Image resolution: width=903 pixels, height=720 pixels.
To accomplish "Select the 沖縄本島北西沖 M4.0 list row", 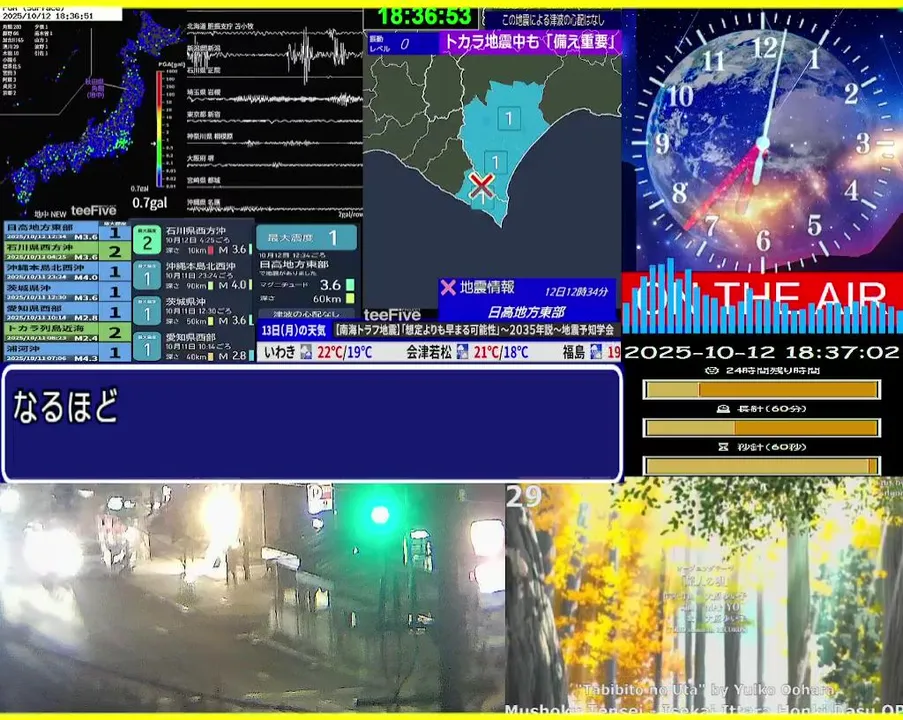I will click(x=67, y=271).
